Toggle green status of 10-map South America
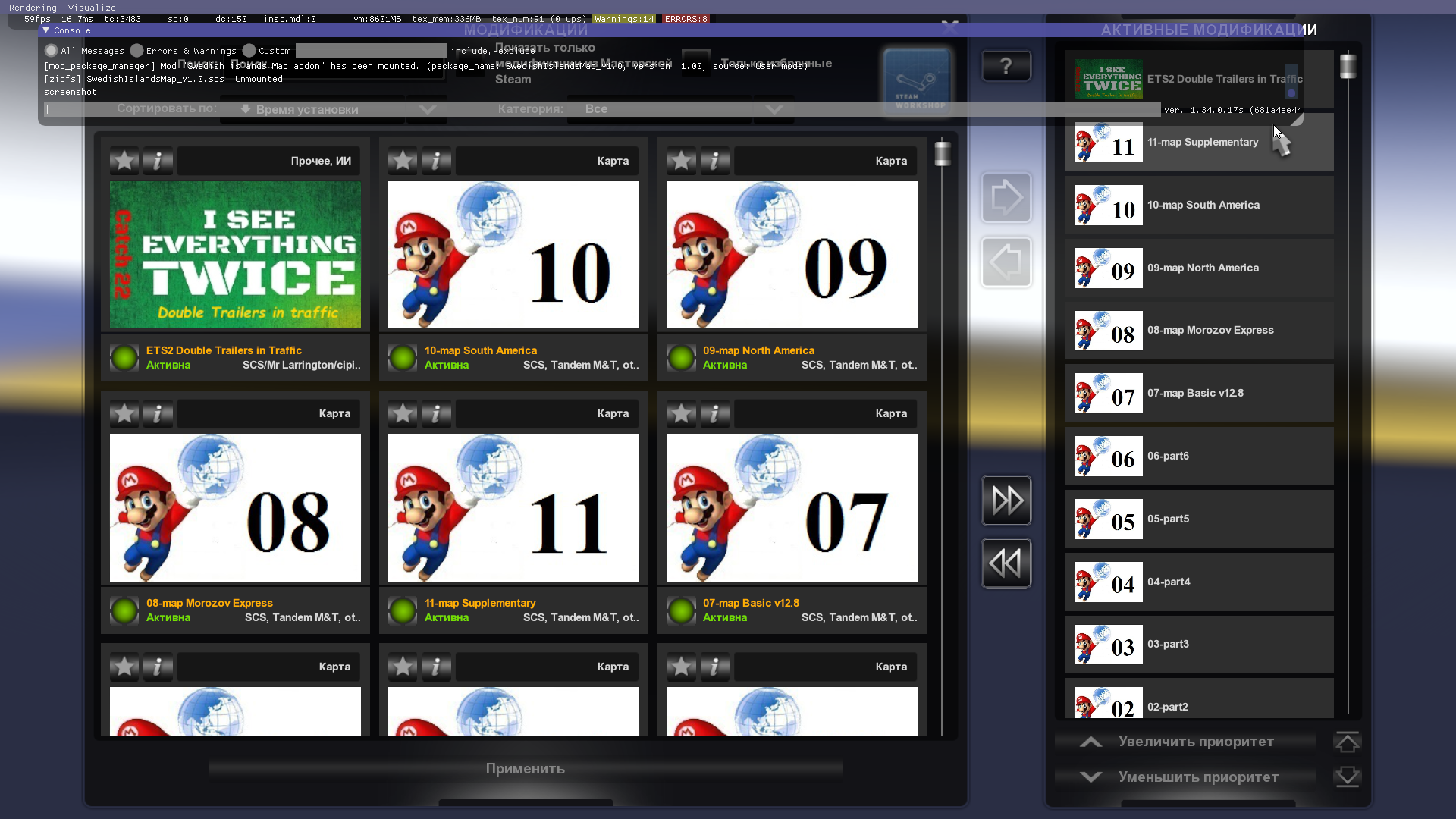Viewport: 1456px width, 819px height. [403, 357]
